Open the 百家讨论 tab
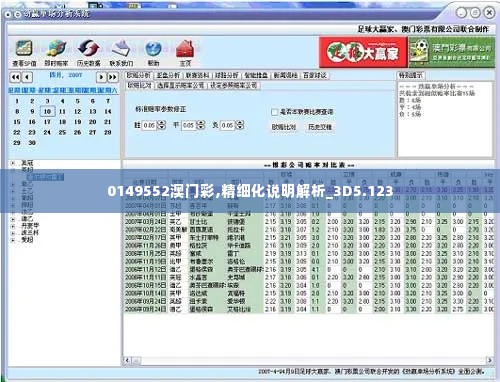500x382 pixels. [x=315, y=76]
